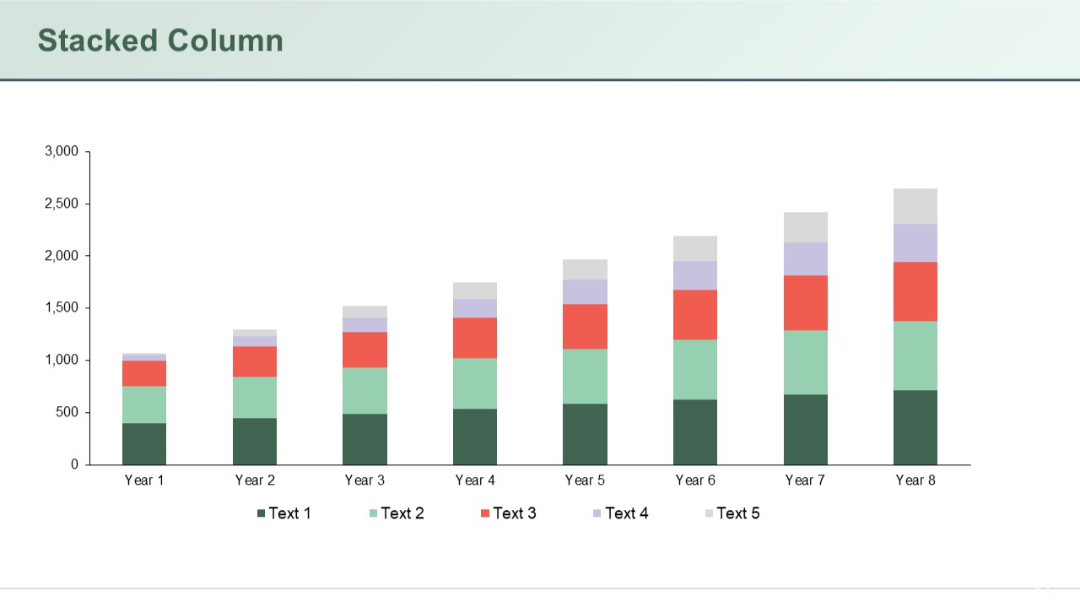Click the 1,500 y-axis value

pyautogui.click(x=62, y=308)
